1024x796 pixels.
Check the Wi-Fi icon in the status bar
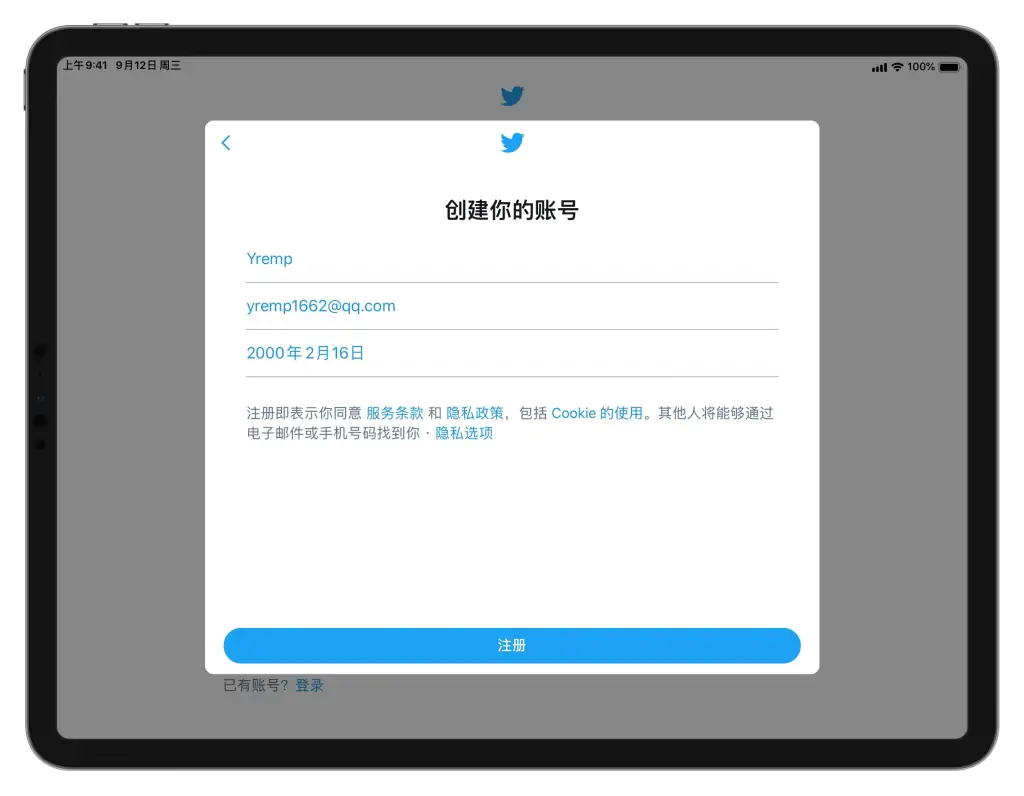click(x=897, y=67)
